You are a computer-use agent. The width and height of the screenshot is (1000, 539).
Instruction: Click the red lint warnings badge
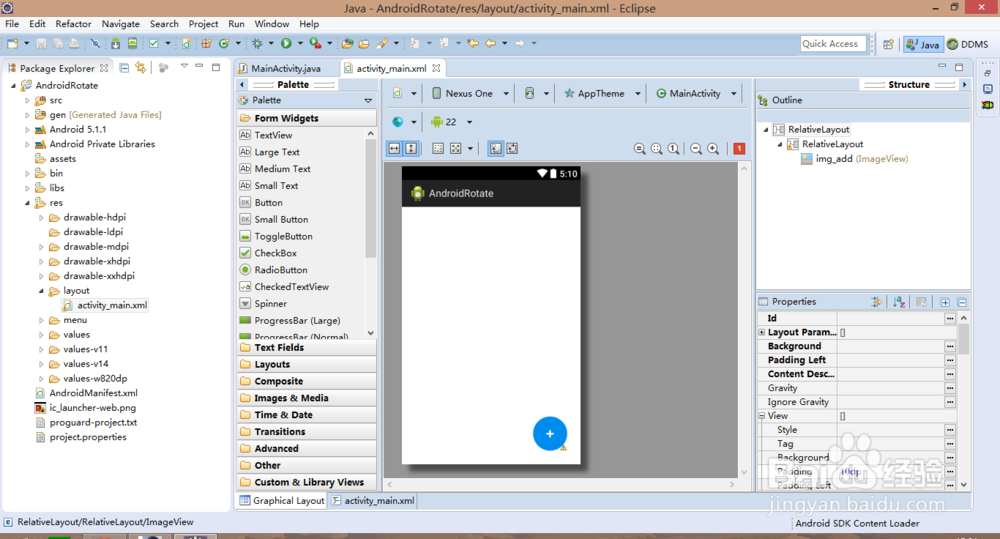pos(739,149)
